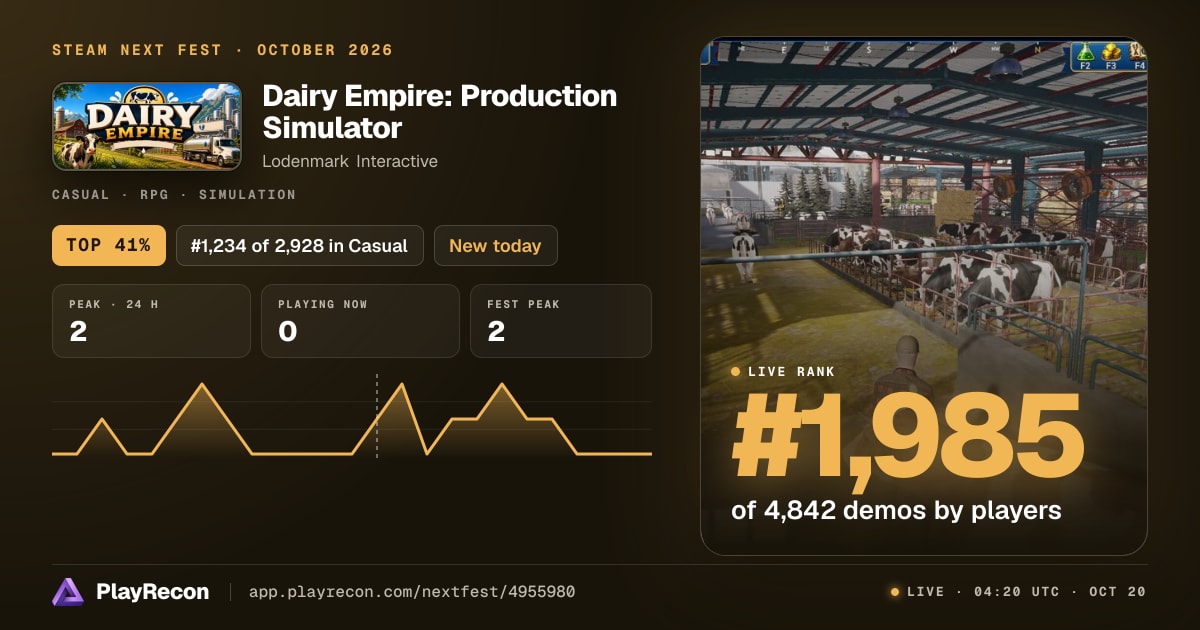Click the PlayRecon brand name
Screen dimensions: 1200x630
tap(153, 592)
